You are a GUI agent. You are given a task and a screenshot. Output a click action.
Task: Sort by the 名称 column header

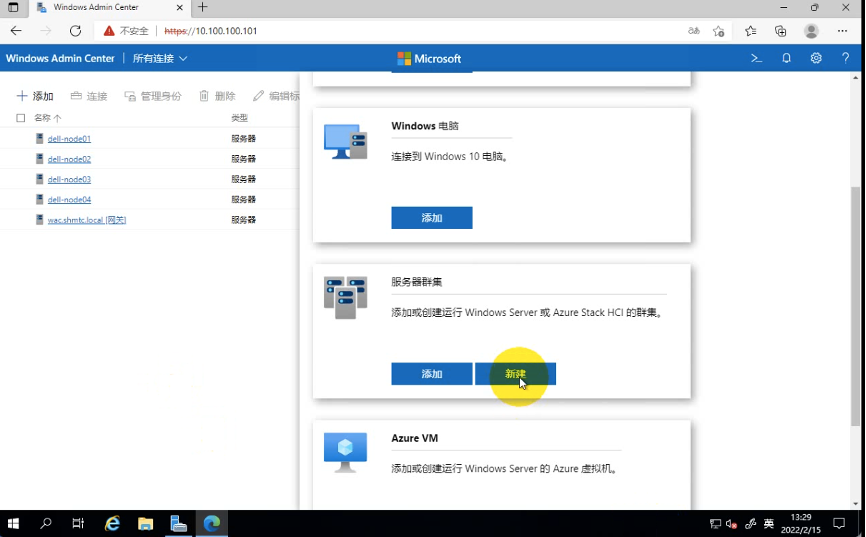coord(47,118)
